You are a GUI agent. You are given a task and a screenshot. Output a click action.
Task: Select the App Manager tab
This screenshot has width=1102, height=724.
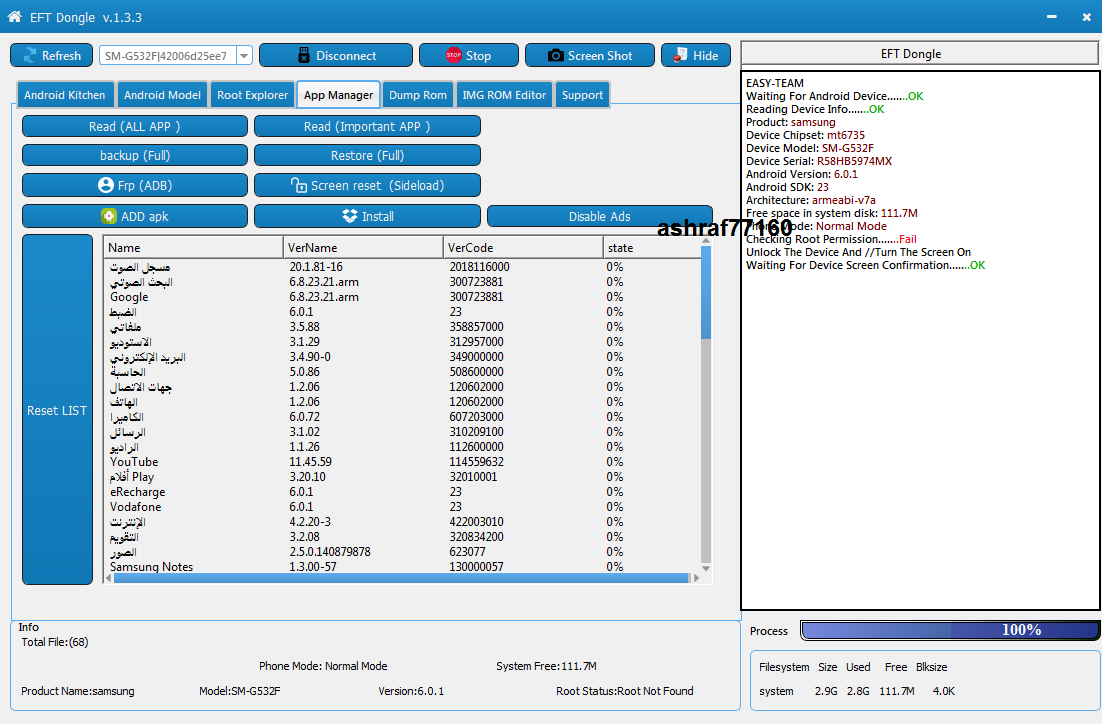(x=338, y=95)
